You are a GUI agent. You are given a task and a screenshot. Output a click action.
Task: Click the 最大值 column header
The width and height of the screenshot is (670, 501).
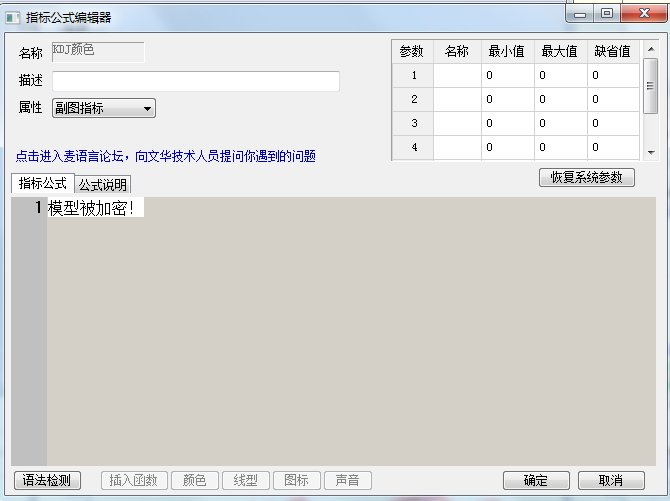tap(561, 52)
